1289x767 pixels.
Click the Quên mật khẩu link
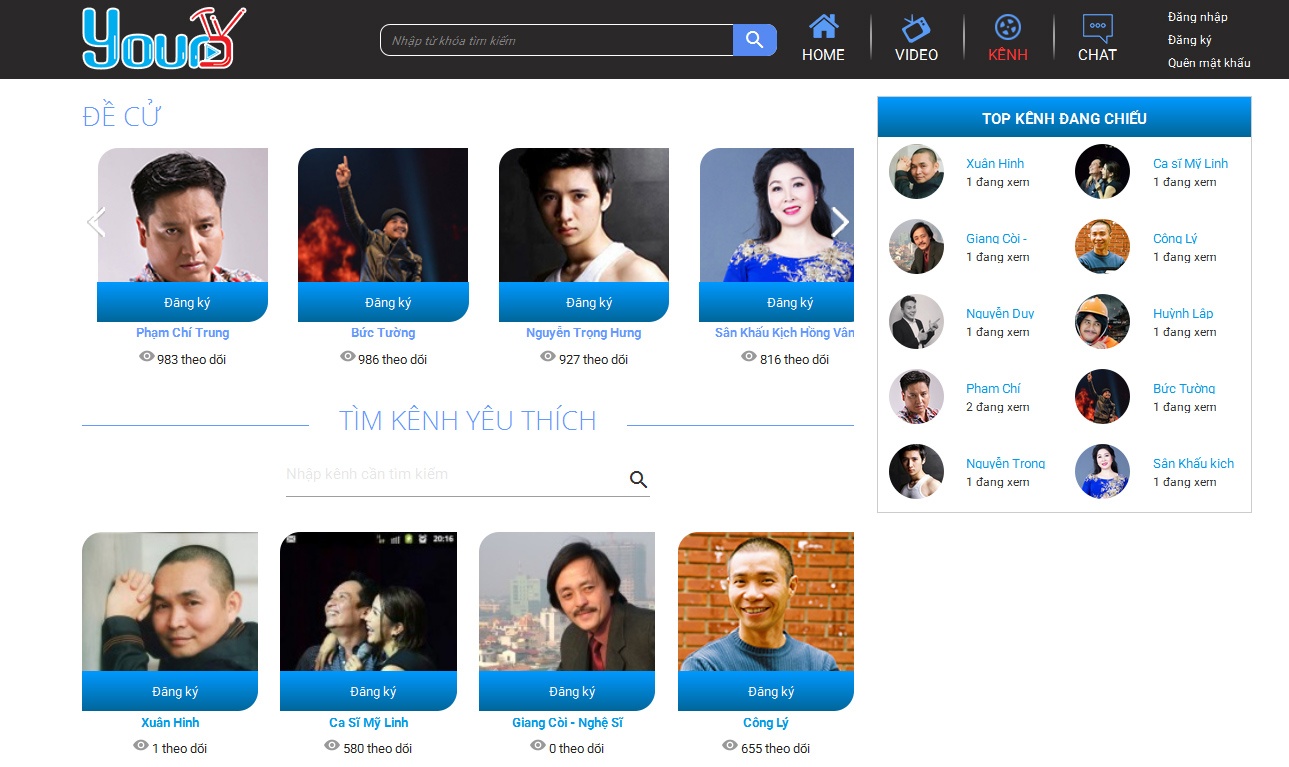pyautogui.click(x=1208, y=63)
